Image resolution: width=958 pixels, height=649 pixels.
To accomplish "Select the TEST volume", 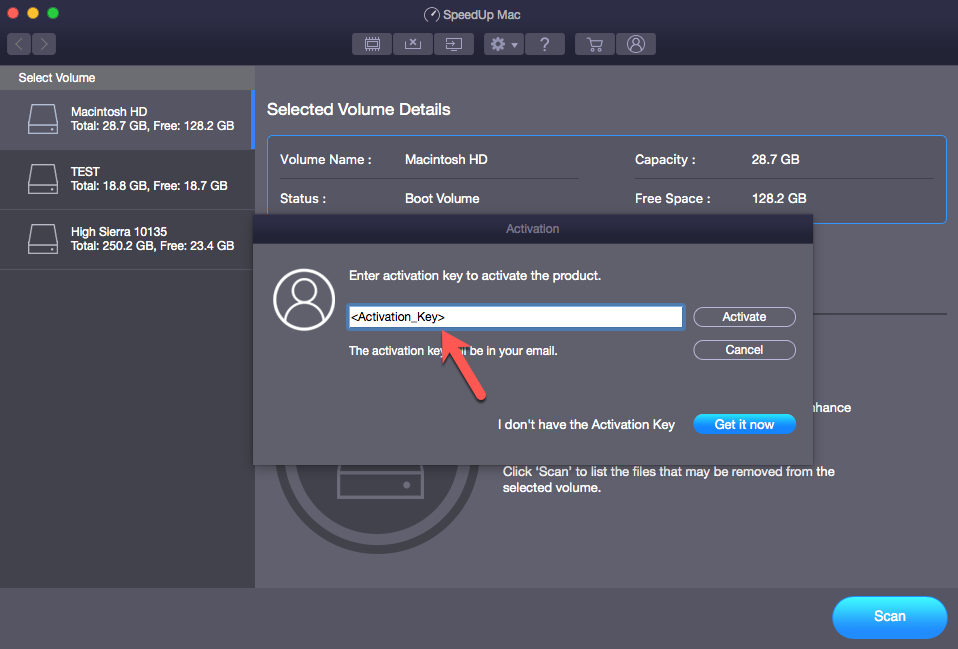I will (x=127, y=179).
